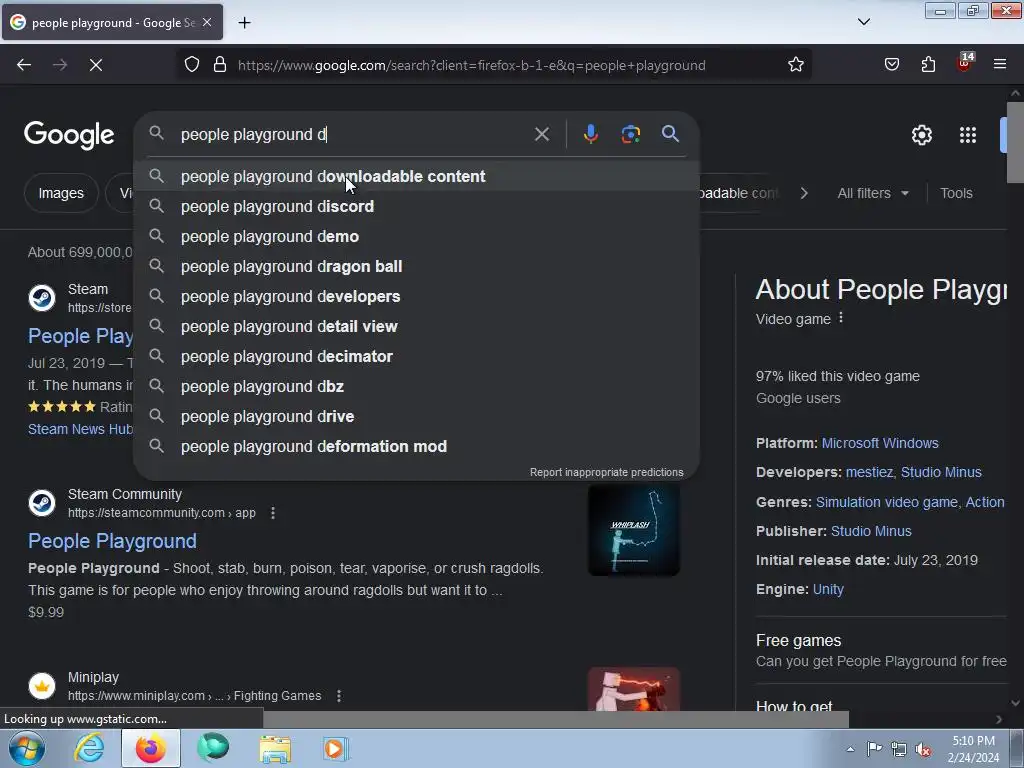Image resolution: width=1024 pixels, height=768 pixels.
Task: Stop loading the page
Action: (95, 65)
